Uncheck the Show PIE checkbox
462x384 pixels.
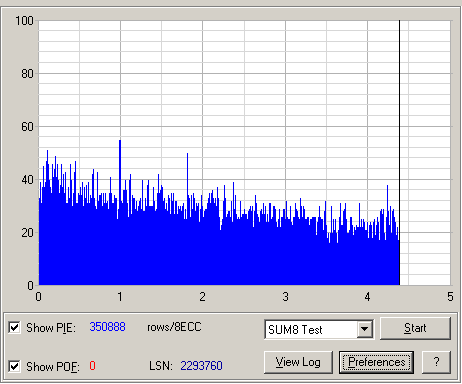14,327
